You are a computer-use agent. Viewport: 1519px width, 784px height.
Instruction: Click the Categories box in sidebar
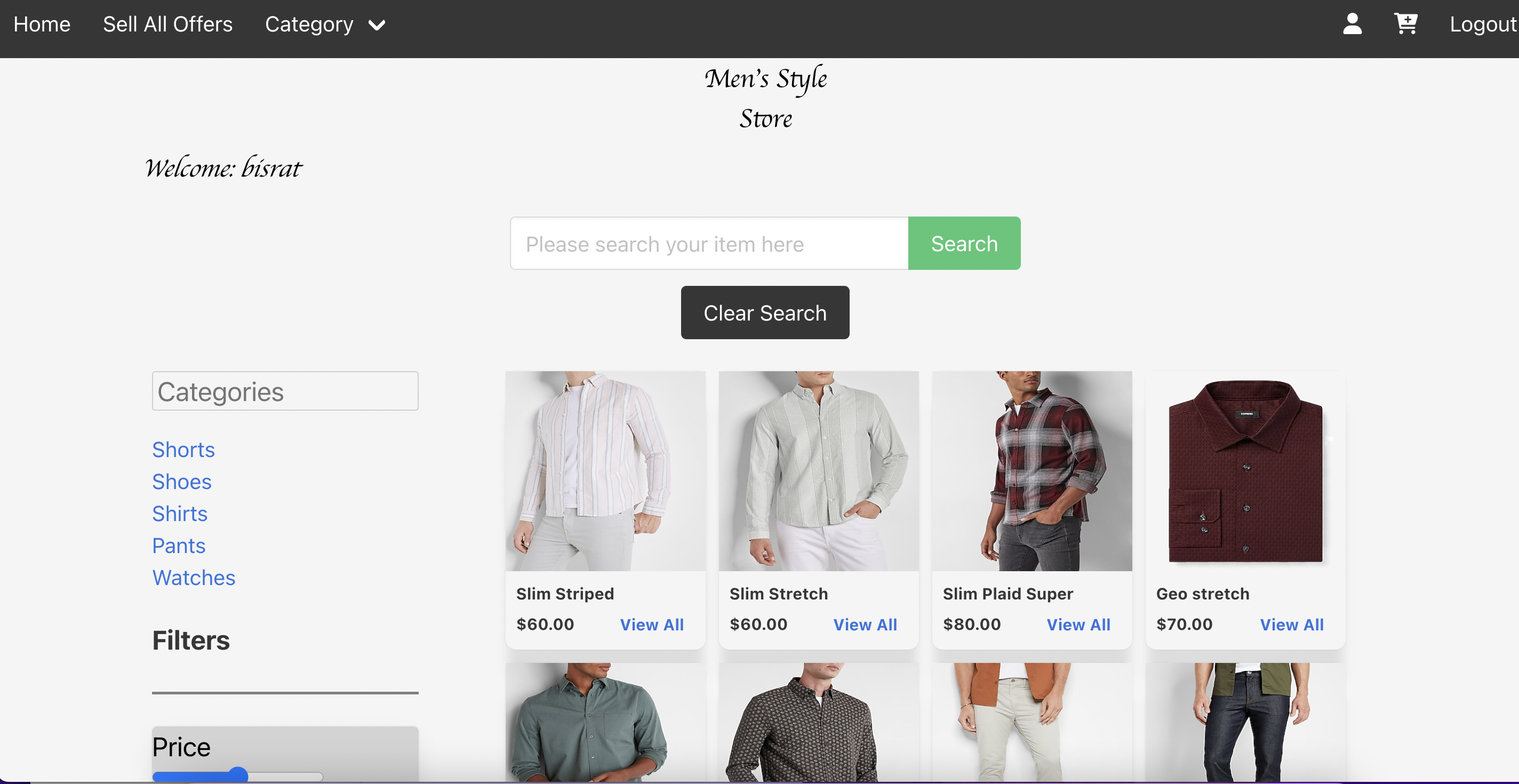click(285, 391)
